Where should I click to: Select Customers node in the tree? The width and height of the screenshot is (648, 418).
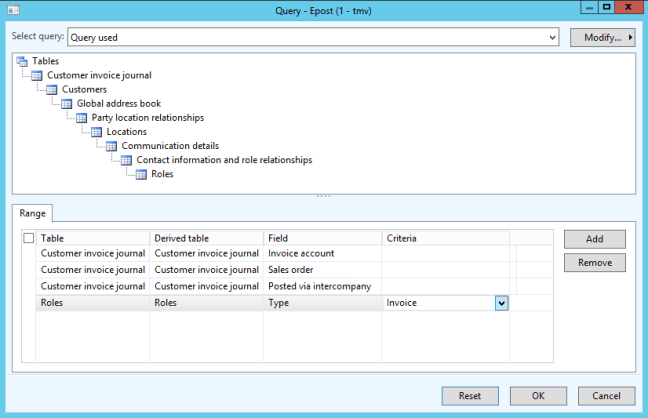point(84,89)
